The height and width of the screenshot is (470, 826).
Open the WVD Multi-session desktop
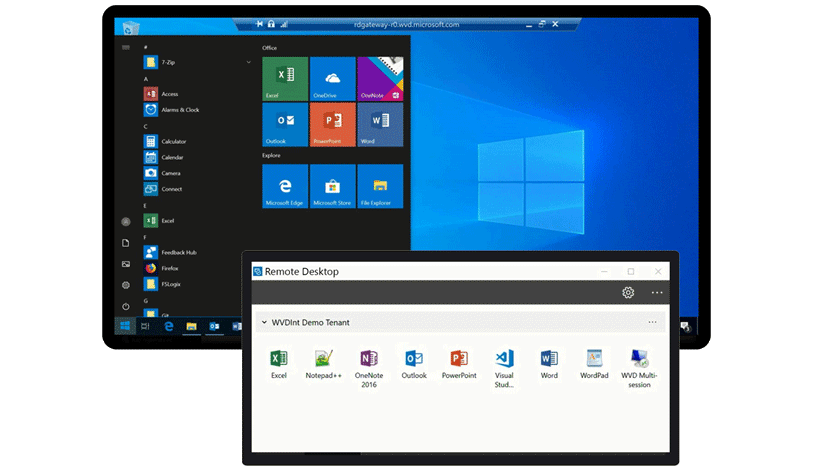point(639,369)
